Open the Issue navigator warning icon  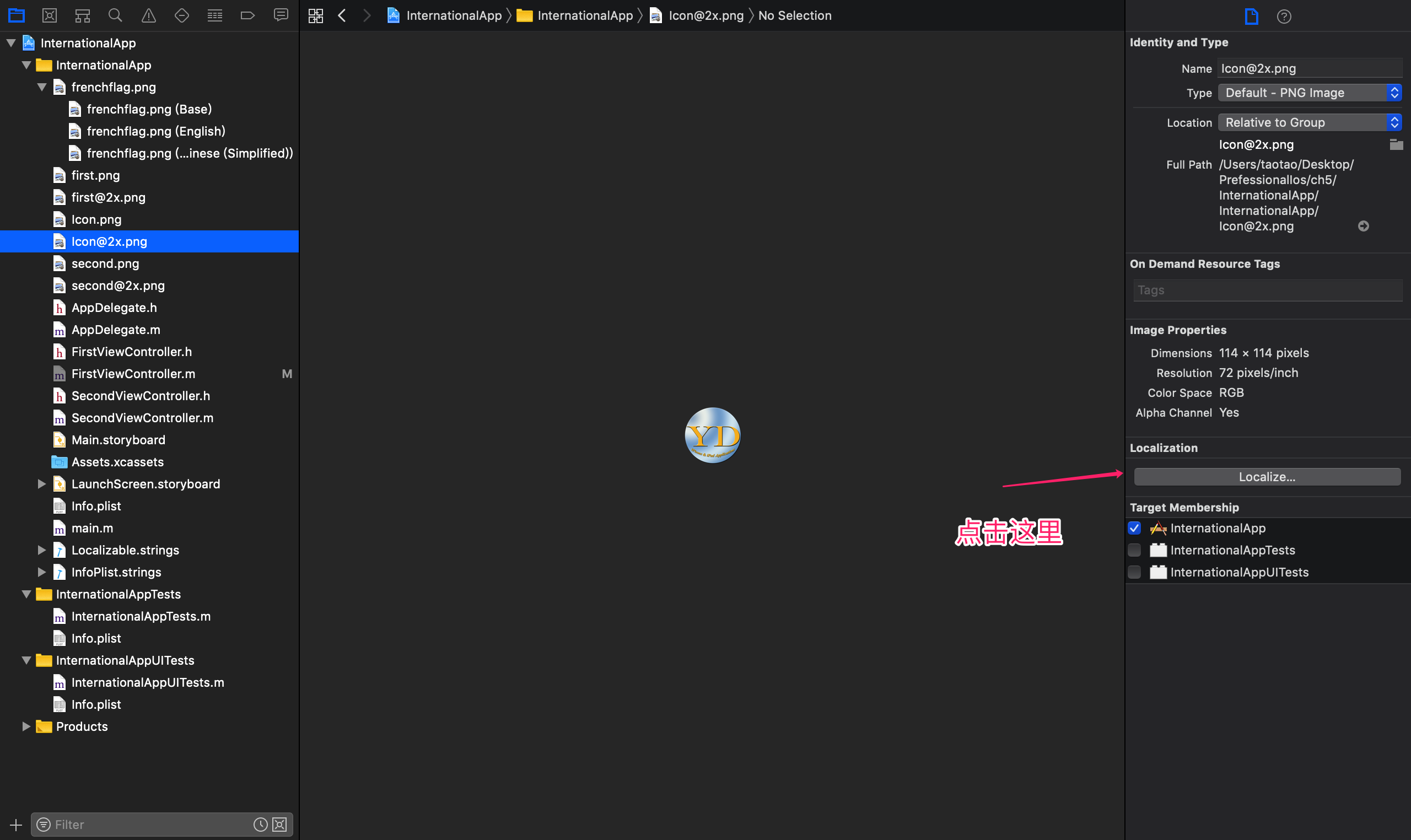(149, 15)
